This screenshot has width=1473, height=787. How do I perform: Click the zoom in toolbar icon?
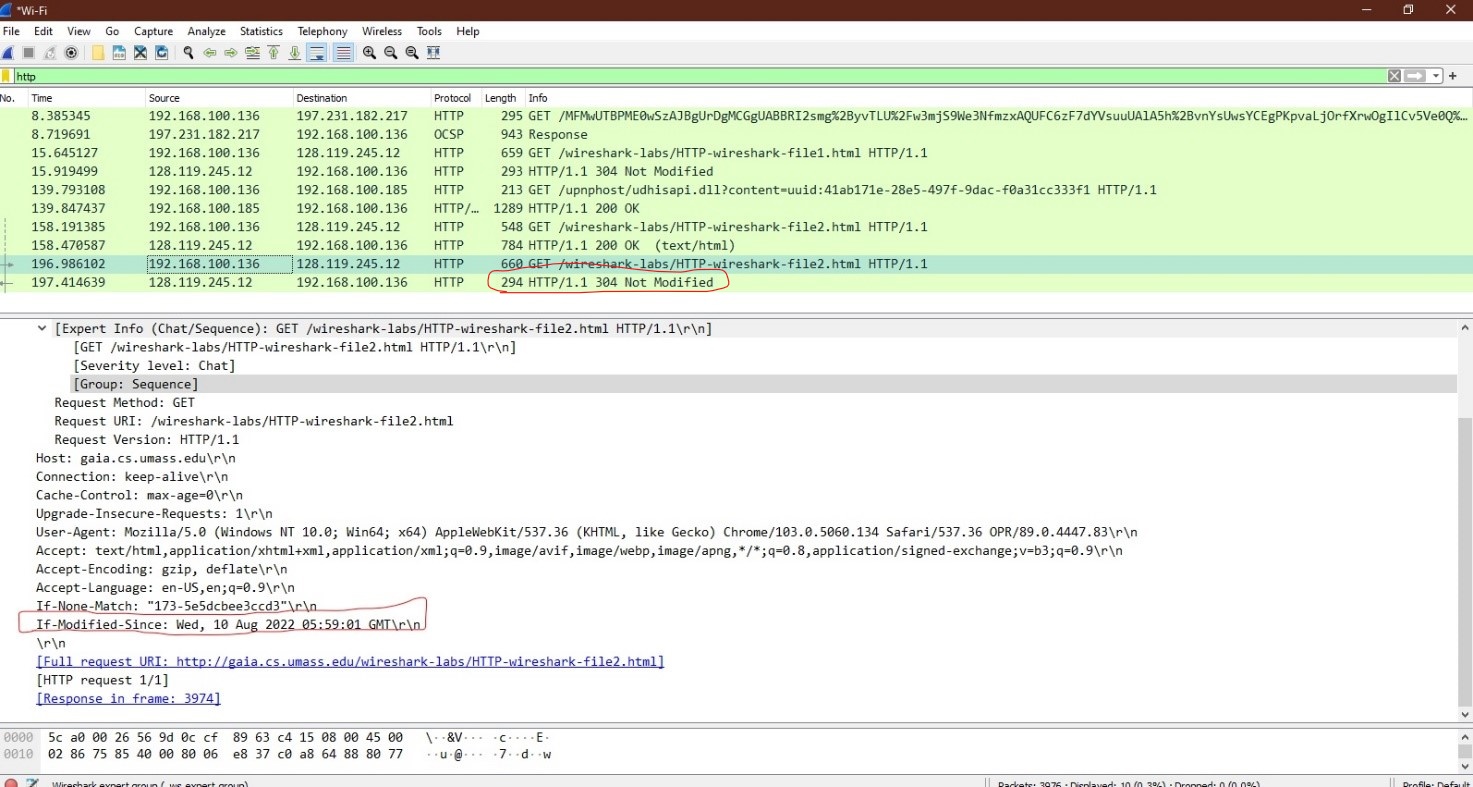coord(369,53)
